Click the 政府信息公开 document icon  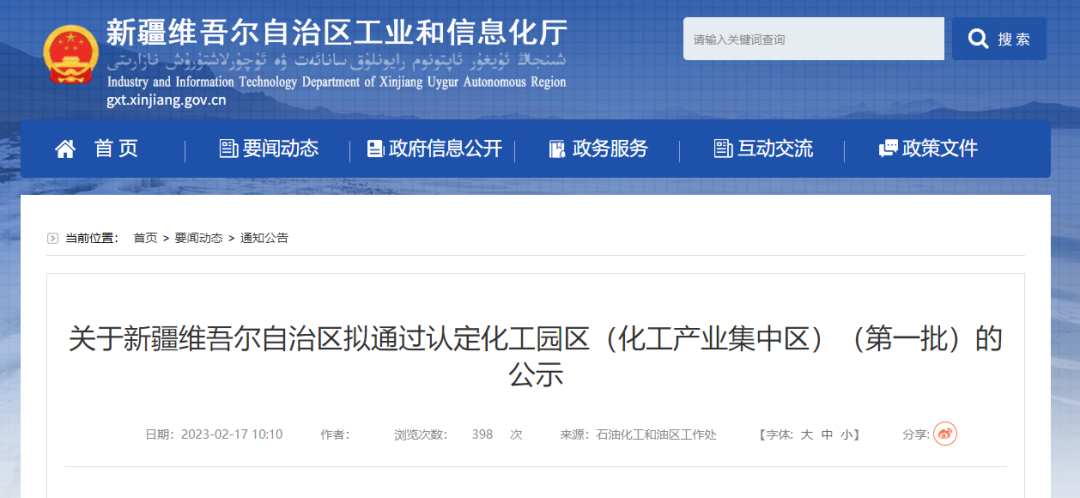point(375,149)
